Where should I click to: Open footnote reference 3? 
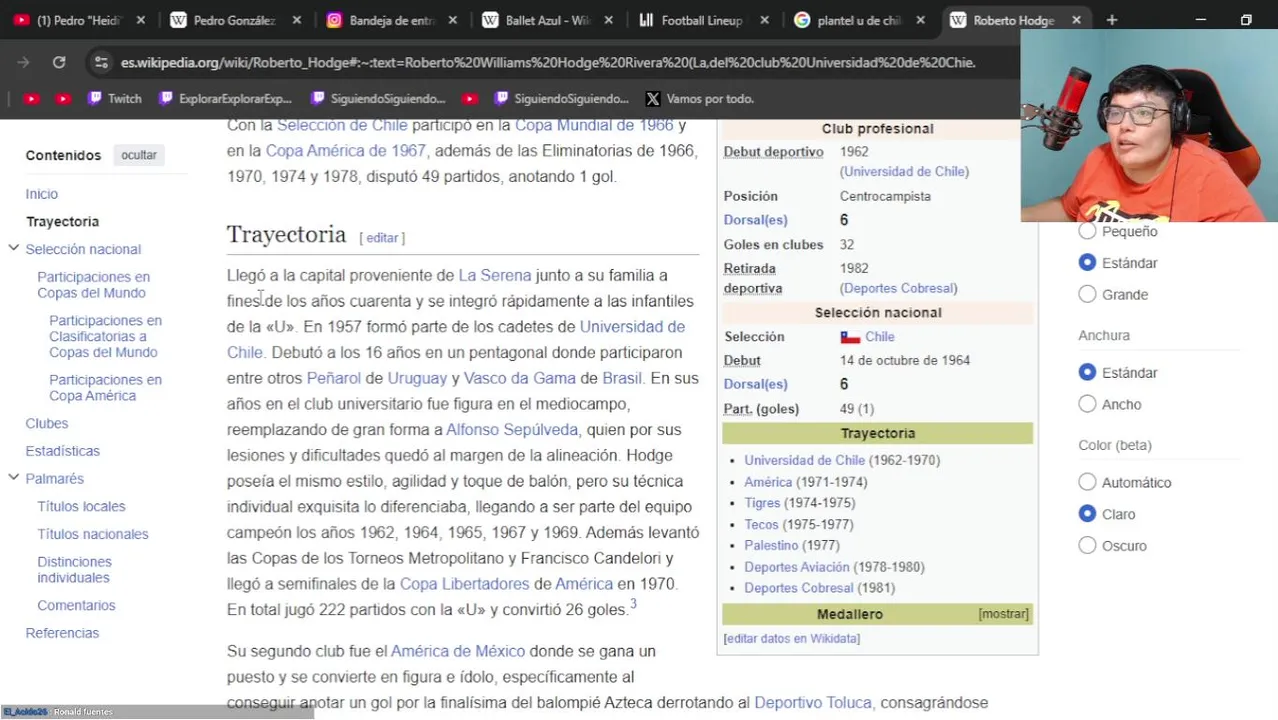633,605
